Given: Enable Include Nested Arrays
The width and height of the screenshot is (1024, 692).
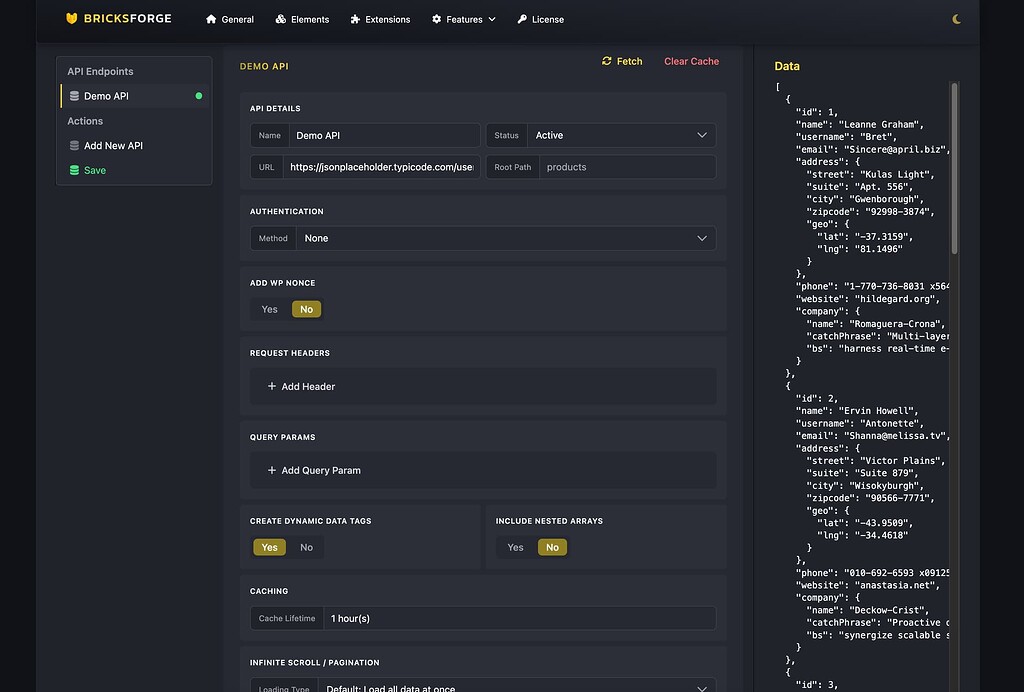Looking at the screenshot, I should 515,547.
